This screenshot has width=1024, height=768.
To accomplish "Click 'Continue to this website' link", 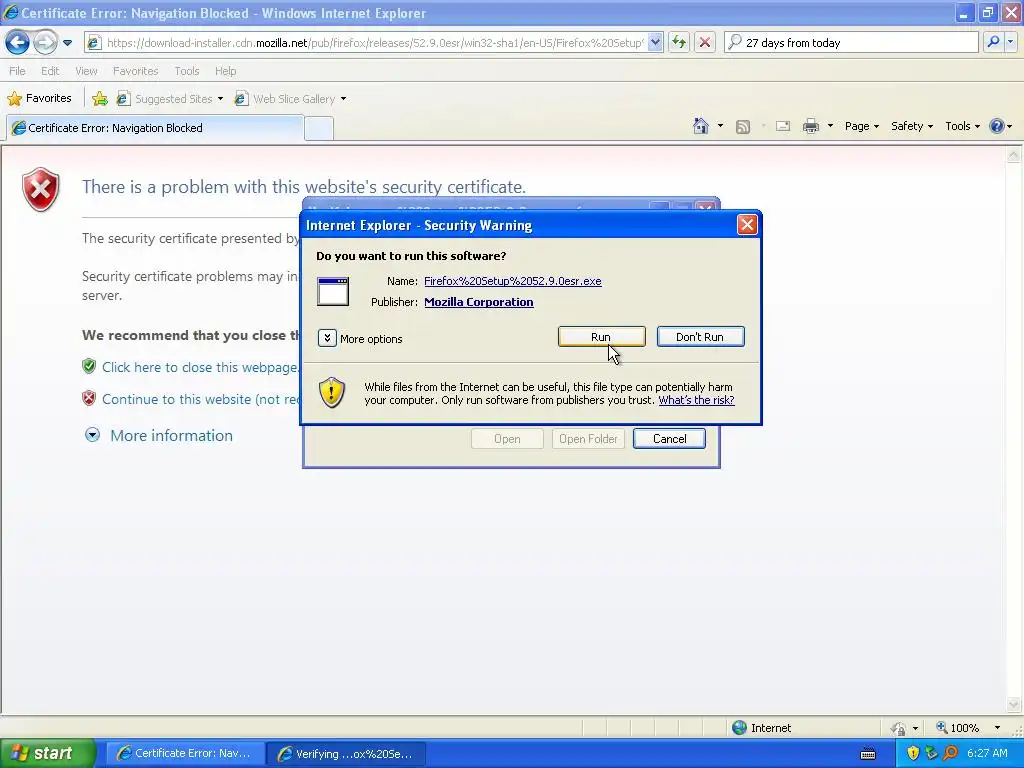I will click(200, 399).
